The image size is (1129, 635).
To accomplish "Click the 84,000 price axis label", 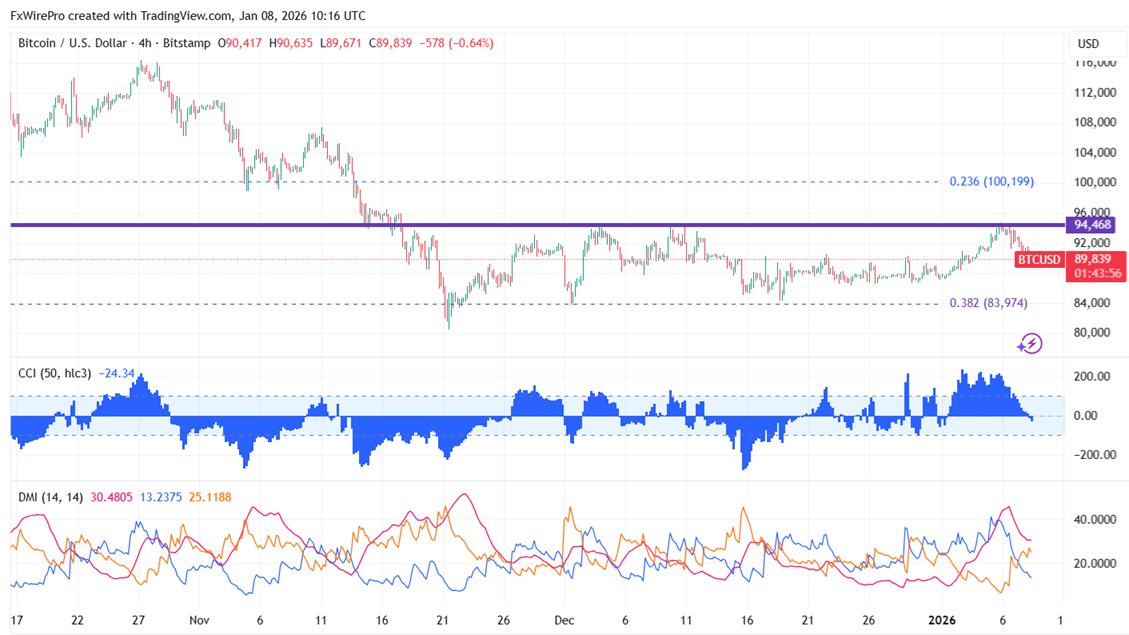I will [1092, 303].
